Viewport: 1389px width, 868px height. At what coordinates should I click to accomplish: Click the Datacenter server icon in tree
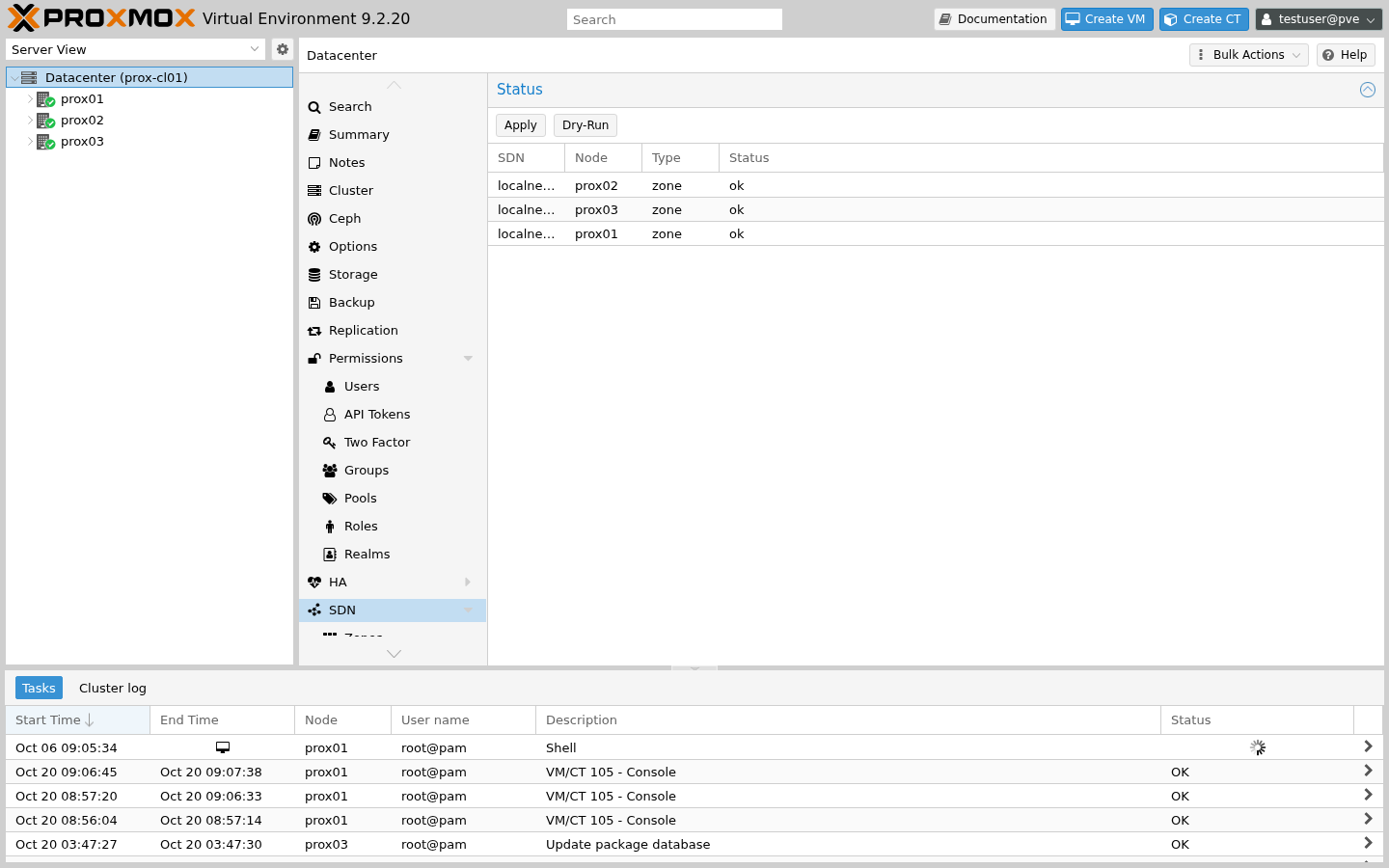coord(29,77)
